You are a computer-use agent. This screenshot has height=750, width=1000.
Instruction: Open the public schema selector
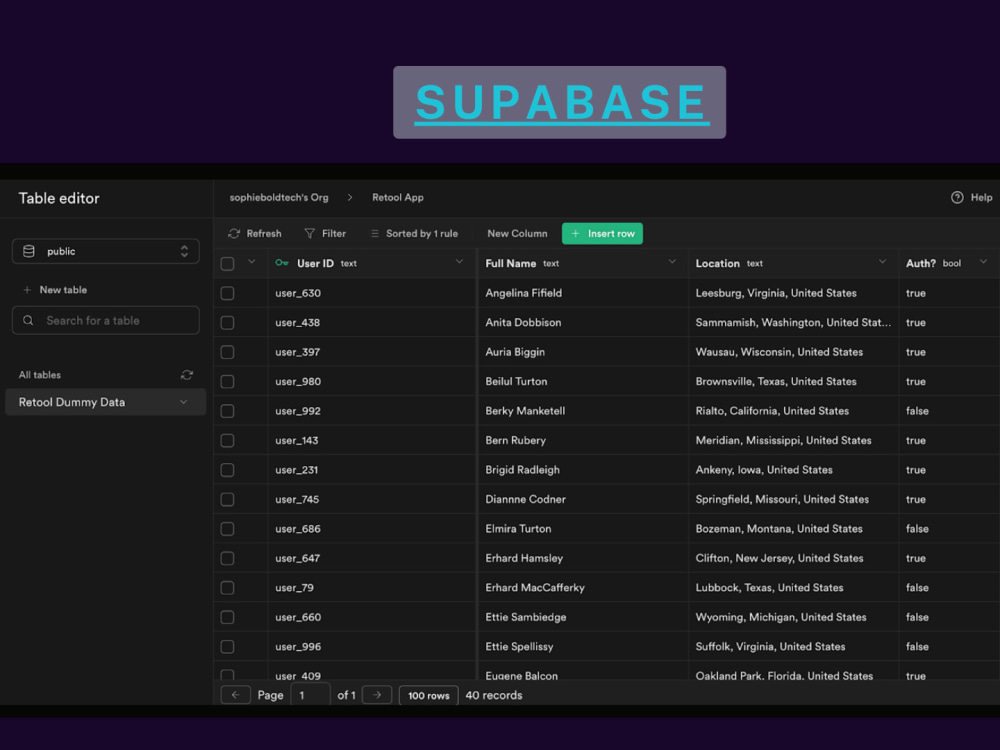click(105, 251)
